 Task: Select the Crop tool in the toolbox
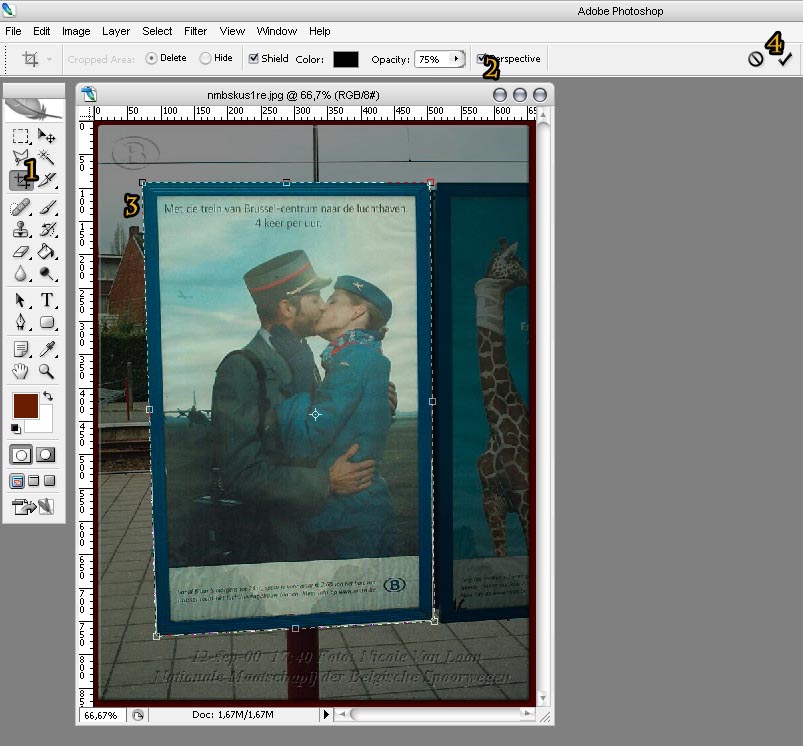21,180
